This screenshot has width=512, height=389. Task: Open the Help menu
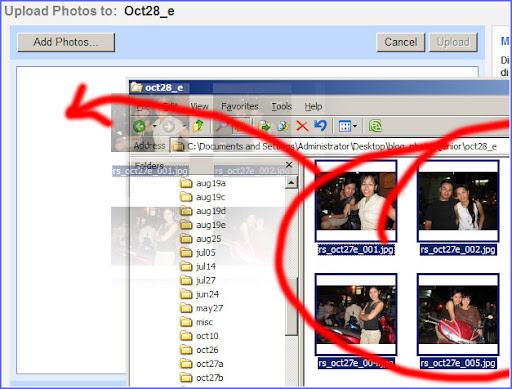tap(313, 106)
